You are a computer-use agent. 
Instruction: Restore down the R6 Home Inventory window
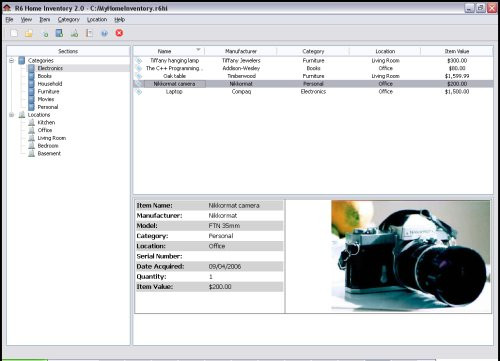[481, 8]
